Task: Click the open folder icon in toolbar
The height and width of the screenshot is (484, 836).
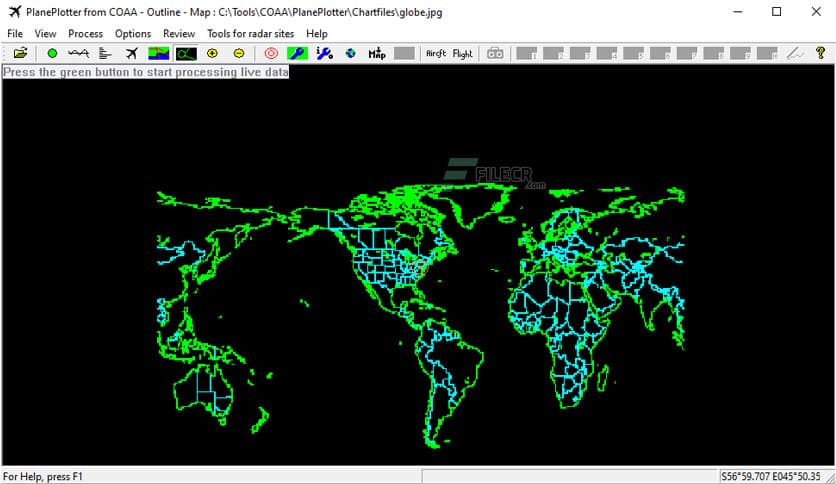Action: [x=20, y=54]
